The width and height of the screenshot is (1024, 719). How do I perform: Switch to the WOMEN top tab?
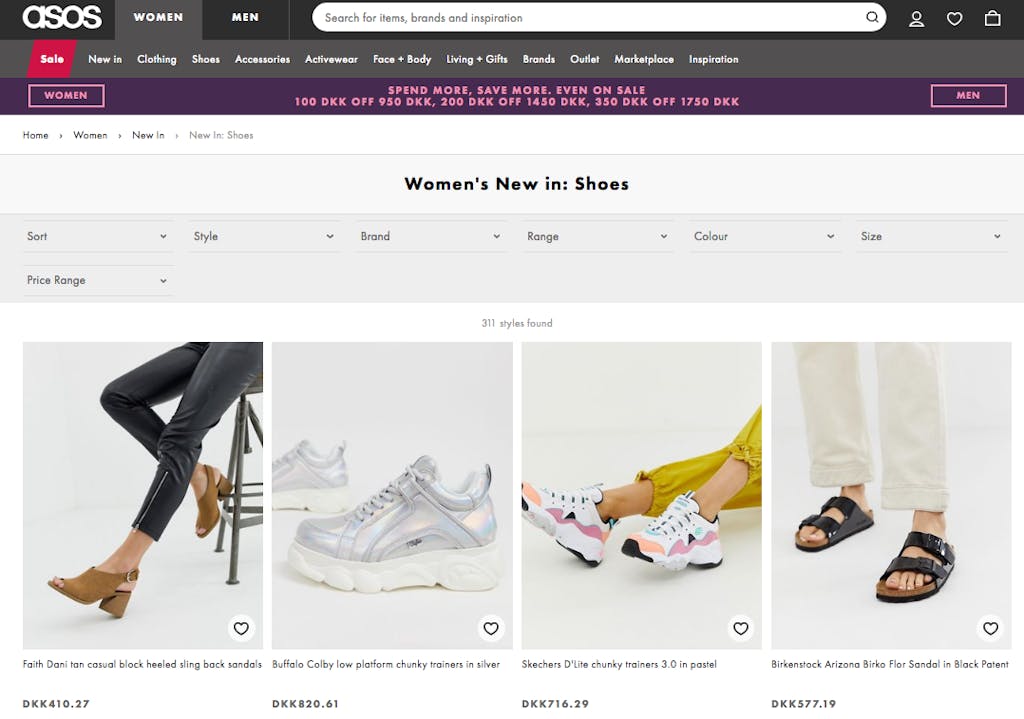click(159, 18)
